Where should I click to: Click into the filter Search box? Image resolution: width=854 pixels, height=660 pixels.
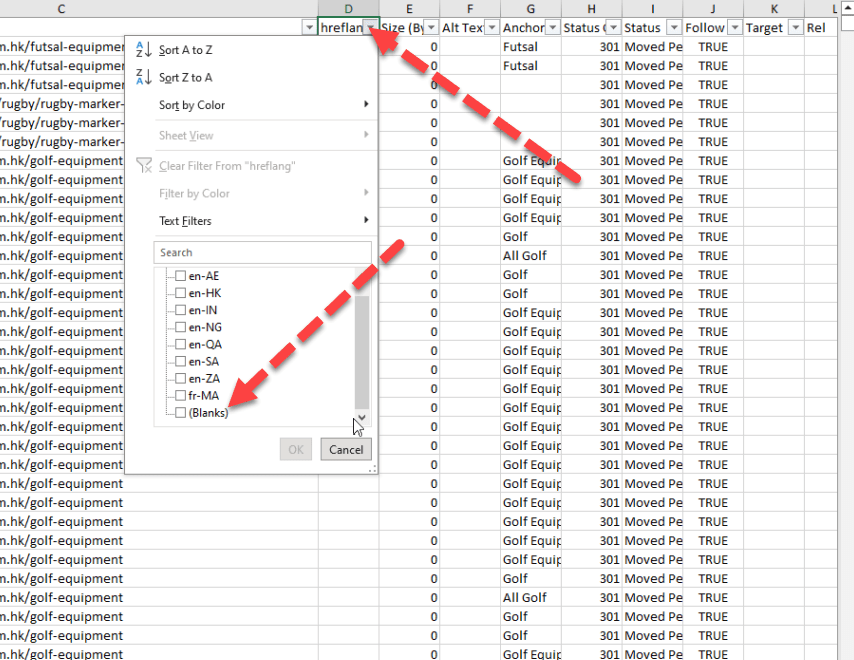262,253
